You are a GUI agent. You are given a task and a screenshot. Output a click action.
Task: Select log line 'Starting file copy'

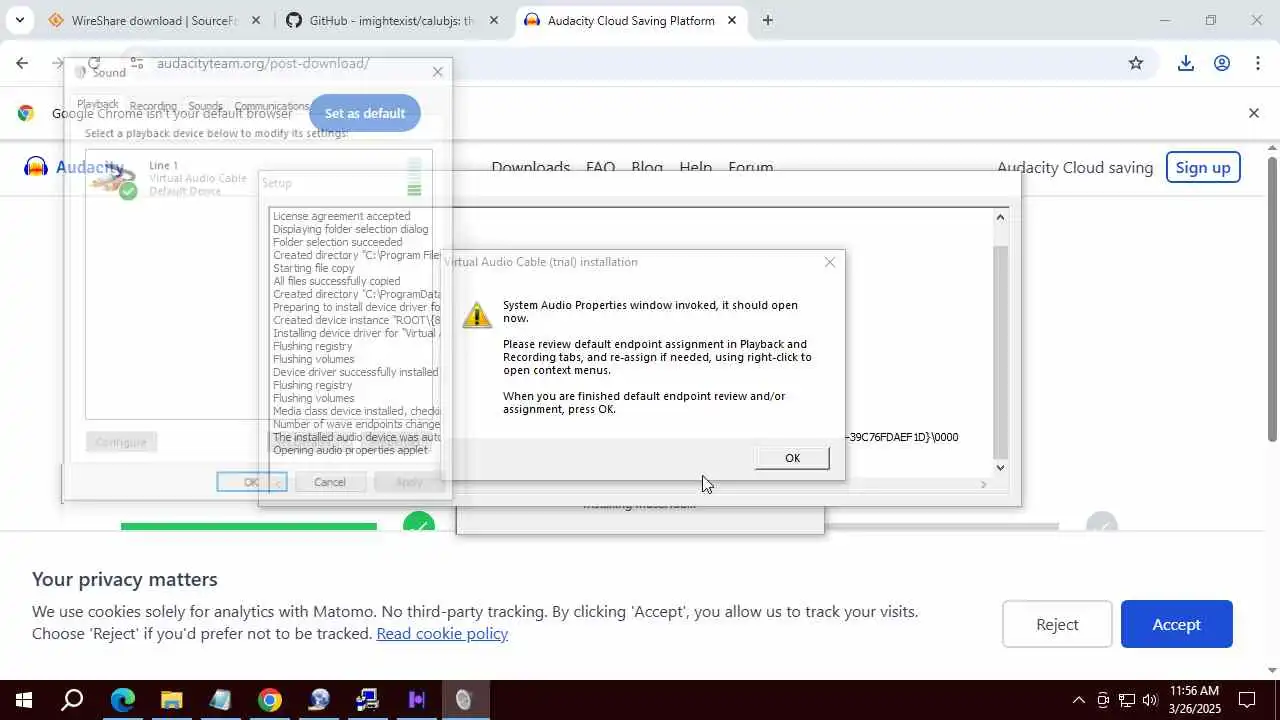[x=313, y=268]
